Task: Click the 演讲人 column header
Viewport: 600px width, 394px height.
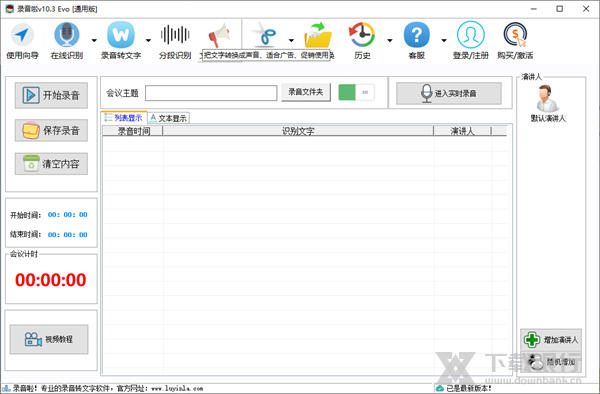Action: 462,131
